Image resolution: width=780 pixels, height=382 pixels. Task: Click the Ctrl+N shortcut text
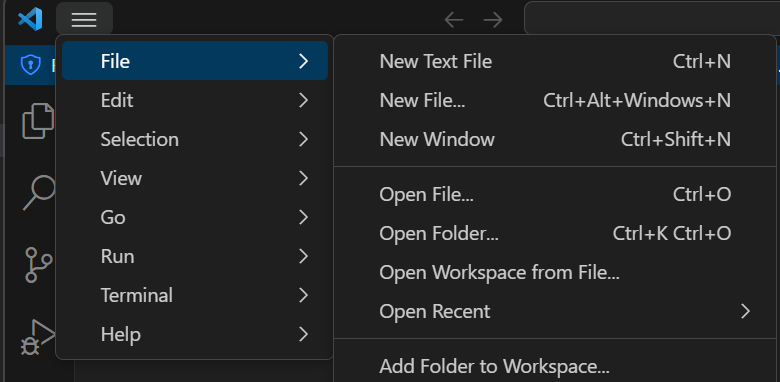(x=701, y=61)
